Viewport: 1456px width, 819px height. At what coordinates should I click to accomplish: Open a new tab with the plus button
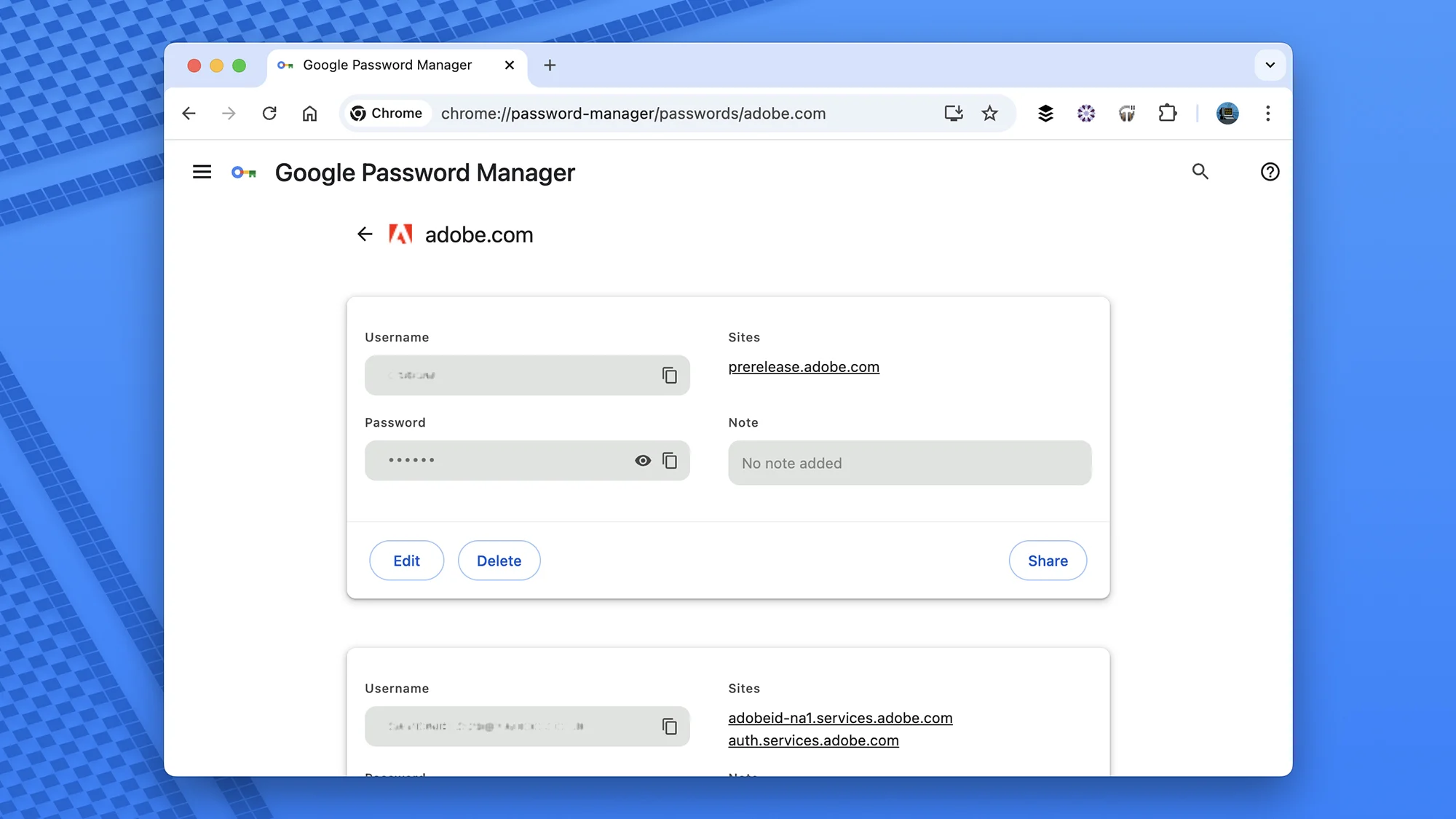click(x=550, y=65)
